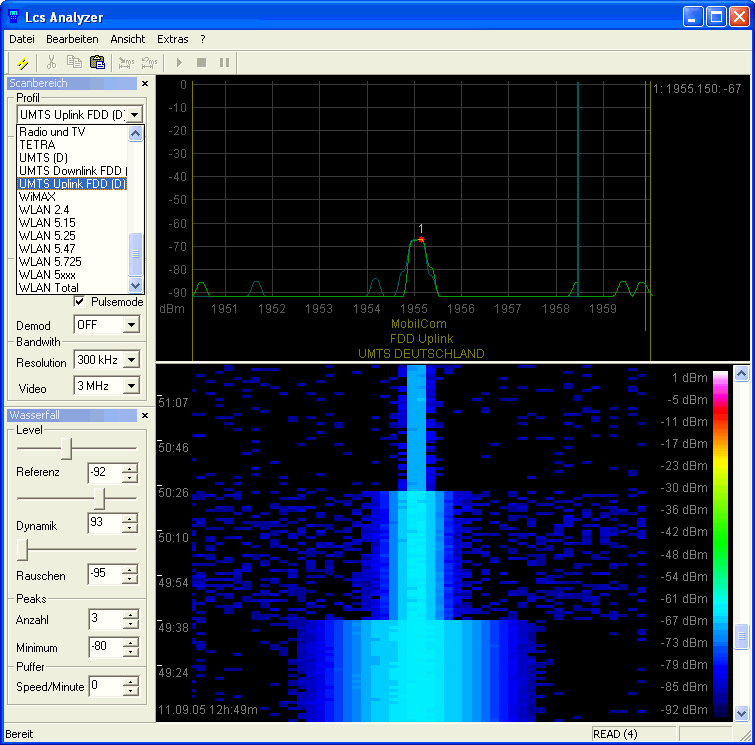Open the Ansicht menu
Screen dimensions: 755x745
pos(128,39)
